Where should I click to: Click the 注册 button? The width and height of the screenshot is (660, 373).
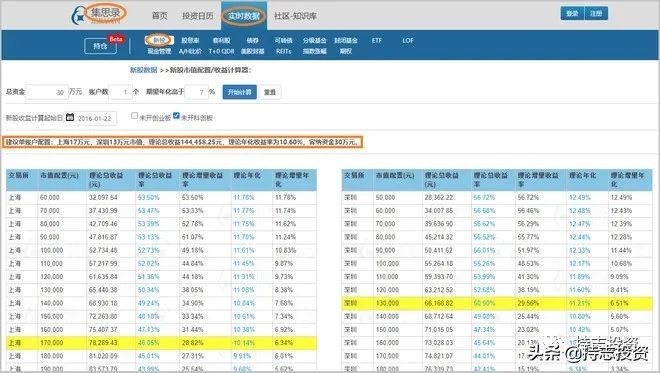click(x=596, y=13)
